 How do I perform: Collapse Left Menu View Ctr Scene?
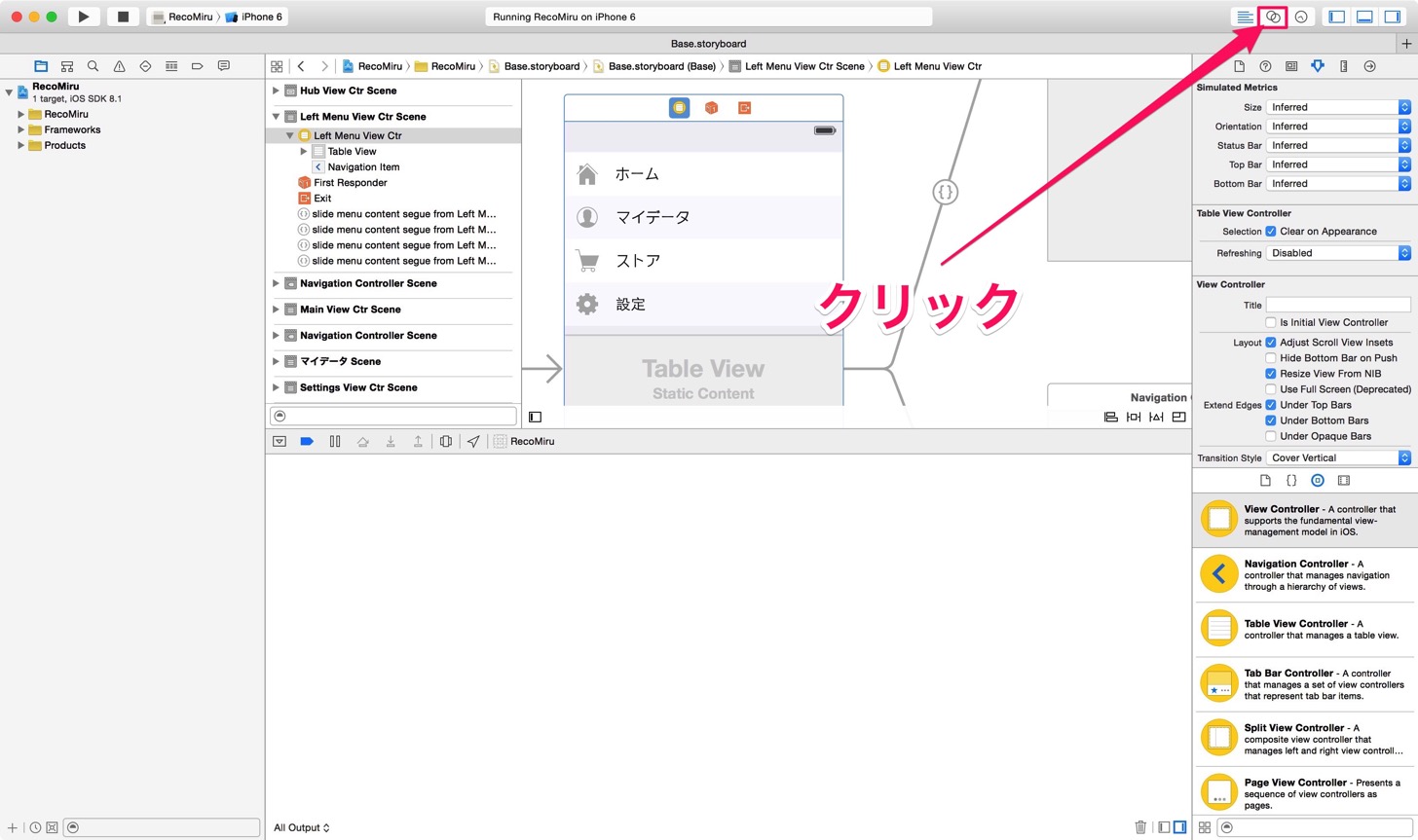click(x=276, y=116)
